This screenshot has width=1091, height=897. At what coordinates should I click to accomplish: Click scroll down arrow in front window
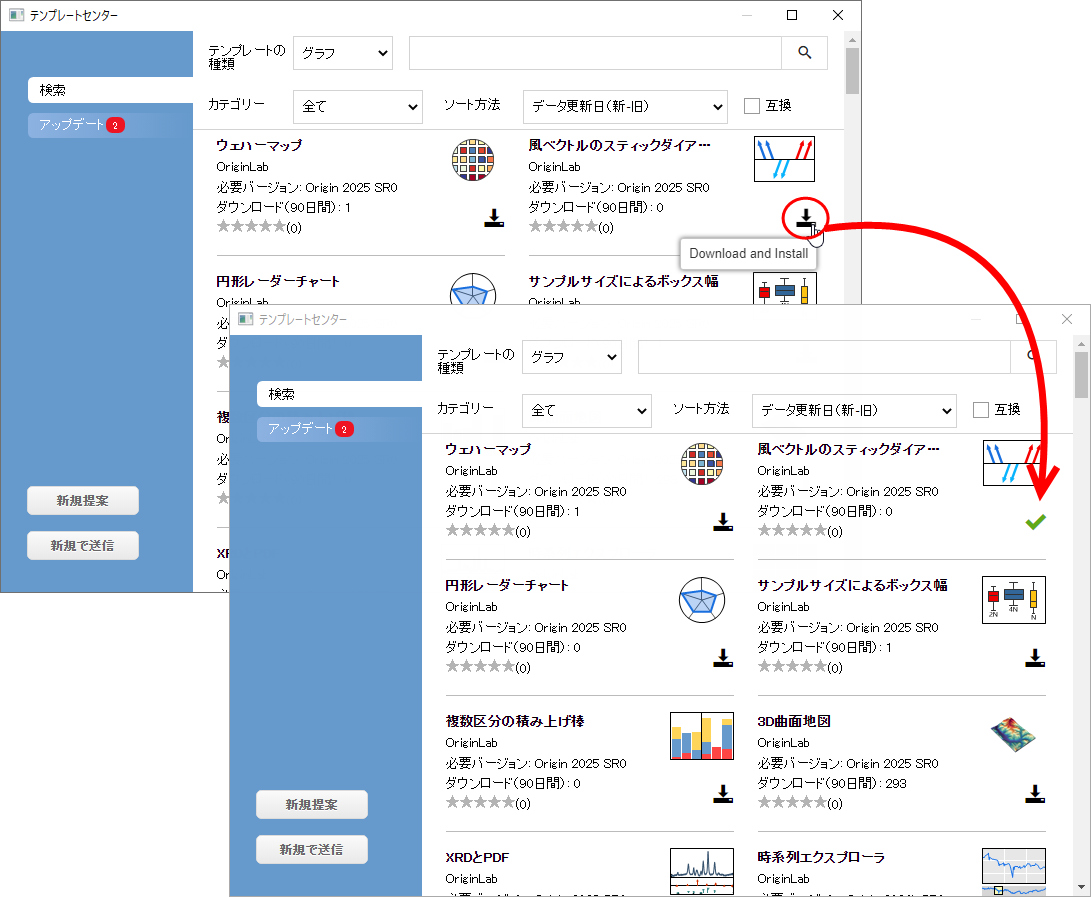(1081, 887)
